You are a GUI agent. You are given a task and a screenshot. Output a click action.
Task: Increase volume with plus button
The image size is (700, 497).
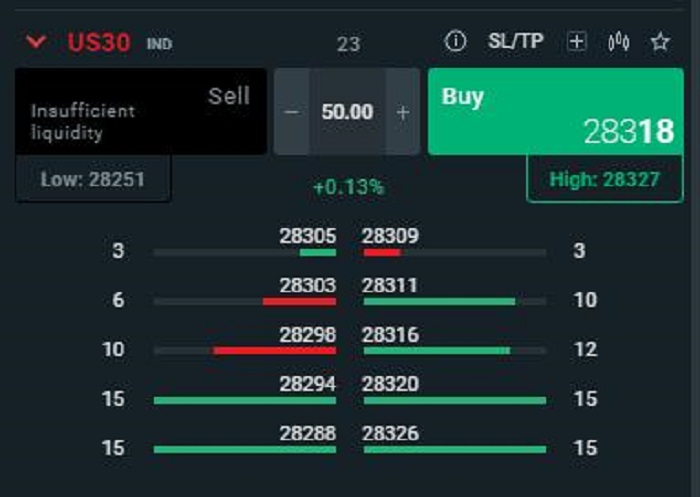click(x=403, y=112)
